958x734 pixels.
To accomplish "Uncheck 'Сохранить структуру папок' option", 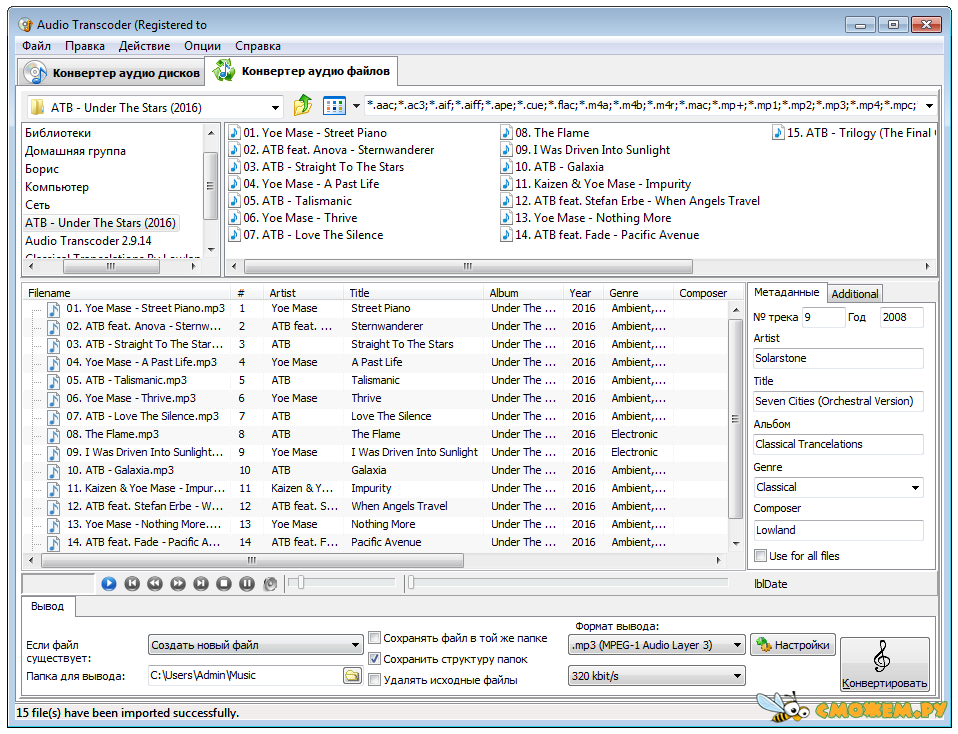I will (375, 659).
